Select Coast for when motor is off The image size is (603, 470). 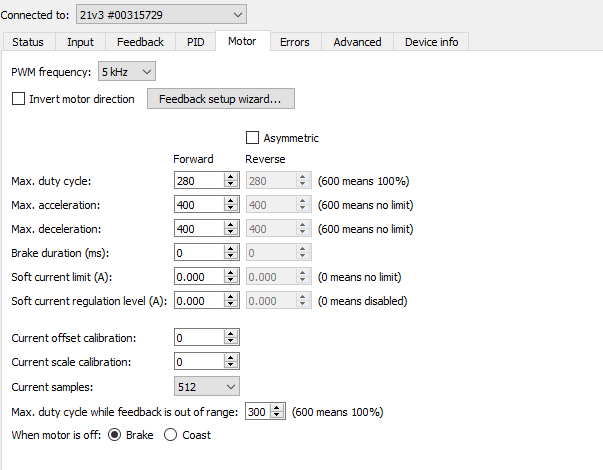click(x=169, y=435)
